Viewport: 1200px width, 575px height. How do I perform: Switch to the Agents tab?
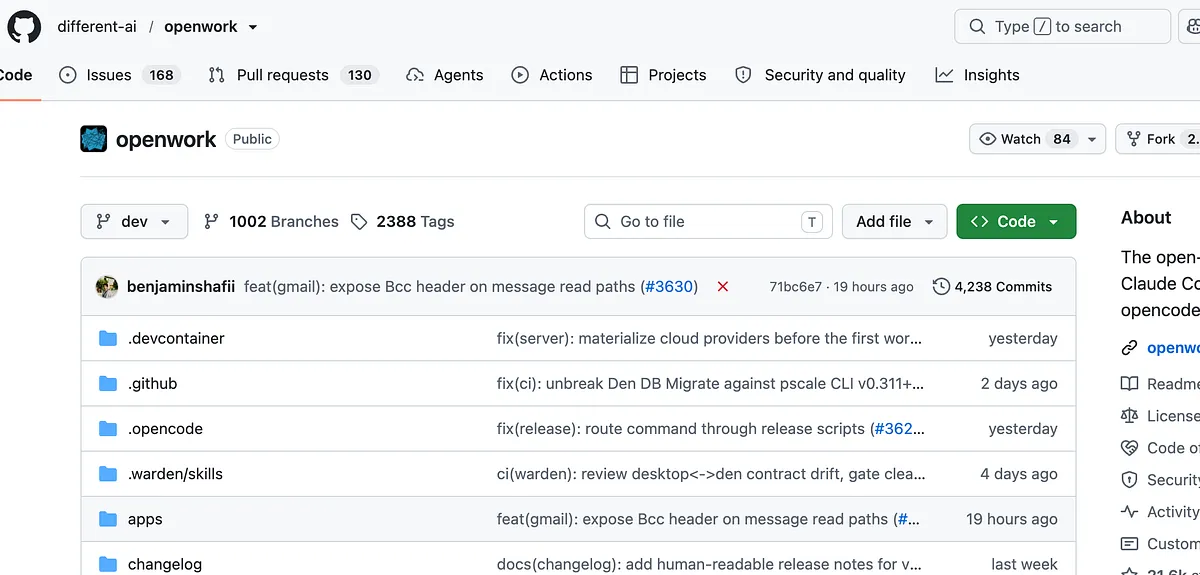445,75
